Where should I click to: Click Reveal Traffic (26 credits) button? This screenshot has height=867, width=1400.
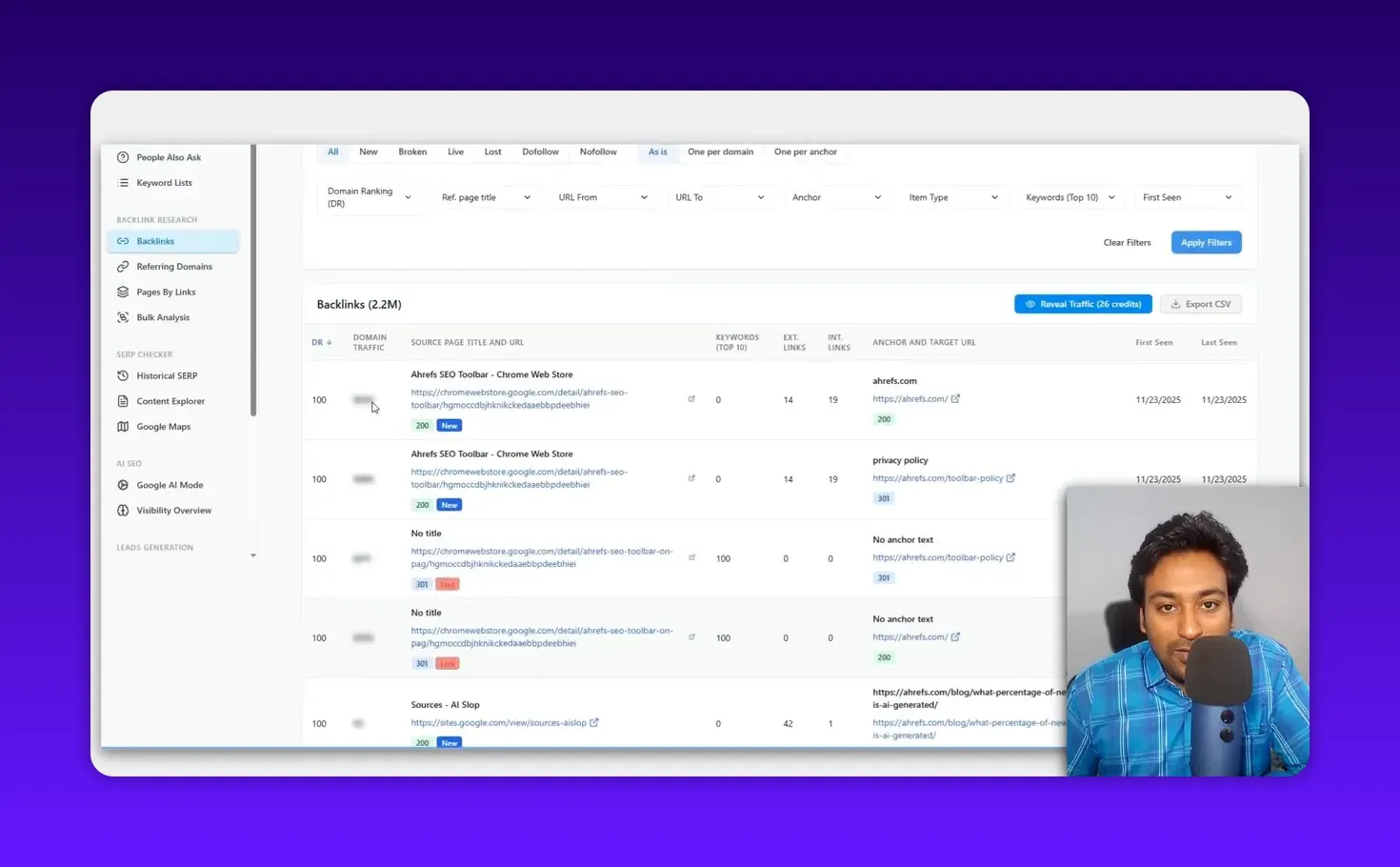coord(1083,304)
